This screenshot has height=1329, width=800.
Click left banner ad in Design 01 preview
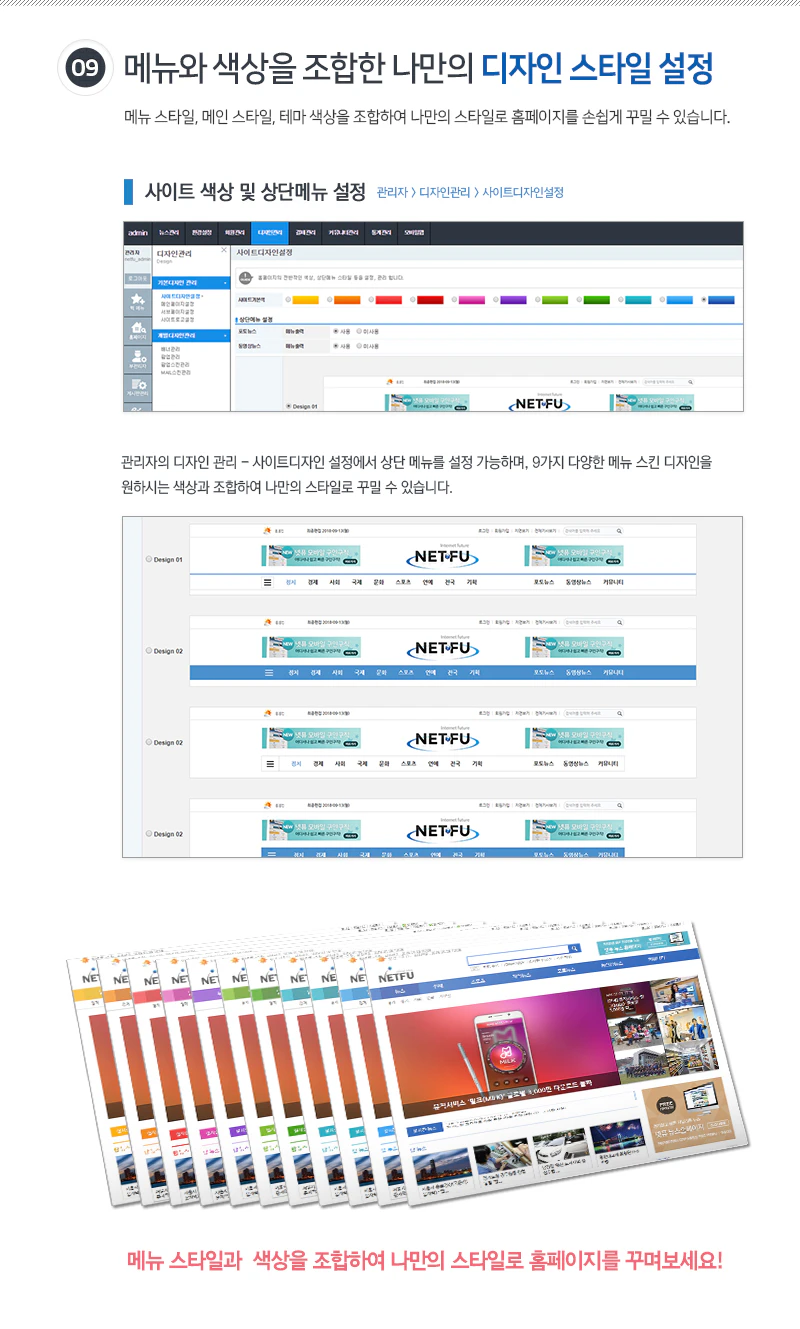(x=312, y=556)
